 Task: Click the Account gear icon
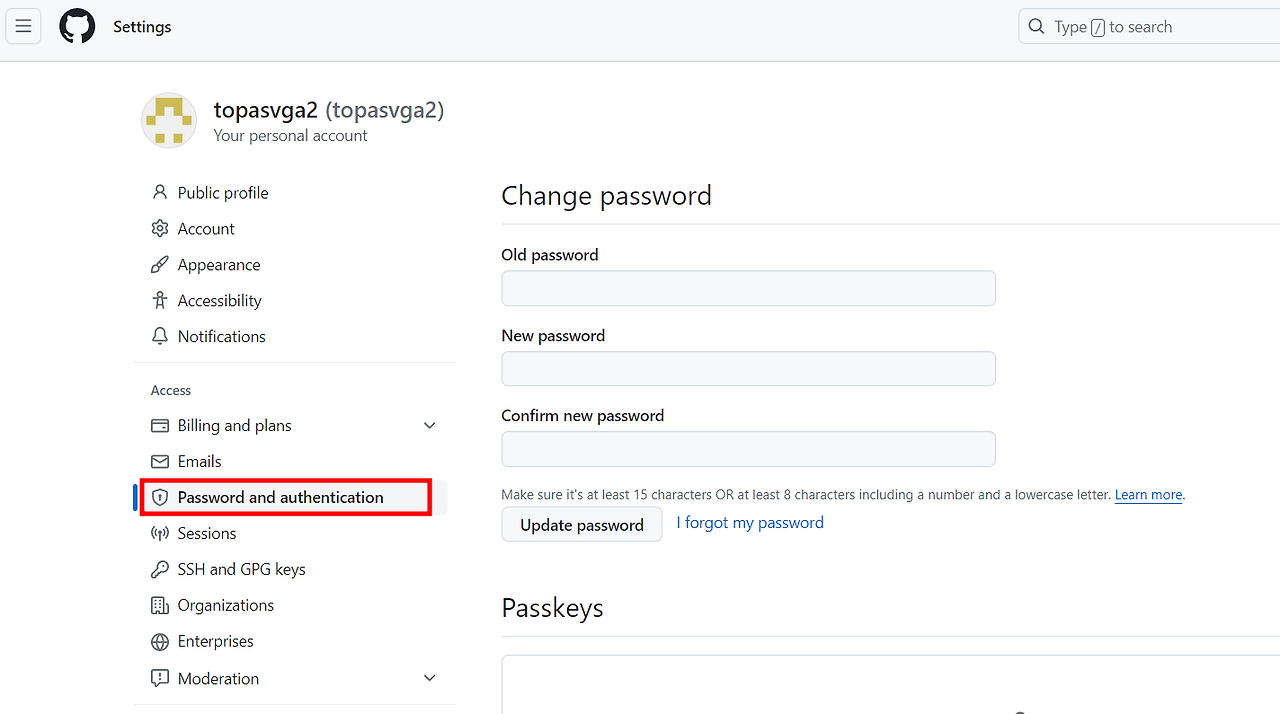point(160,228)
